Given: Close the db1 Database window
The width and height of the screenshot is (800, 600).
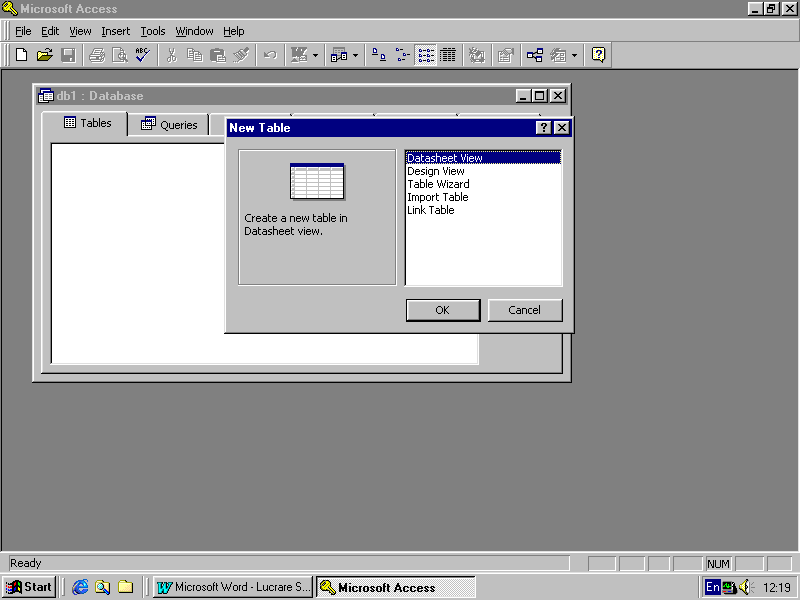Looking at the screenshot, I should 558,96.
